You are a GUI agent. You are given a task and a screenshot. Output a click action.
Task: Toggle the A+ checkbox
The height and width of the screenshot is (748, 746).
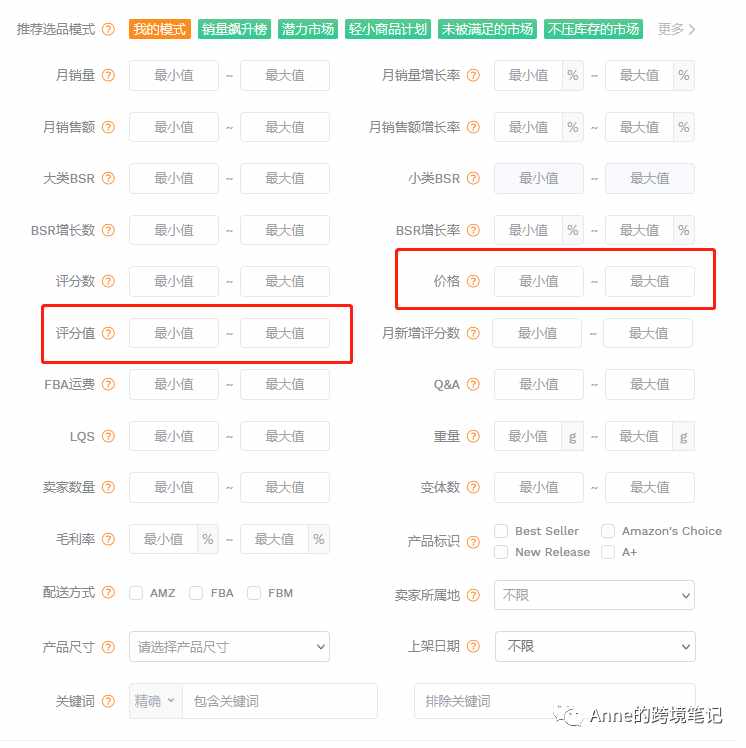pos(608,552)
